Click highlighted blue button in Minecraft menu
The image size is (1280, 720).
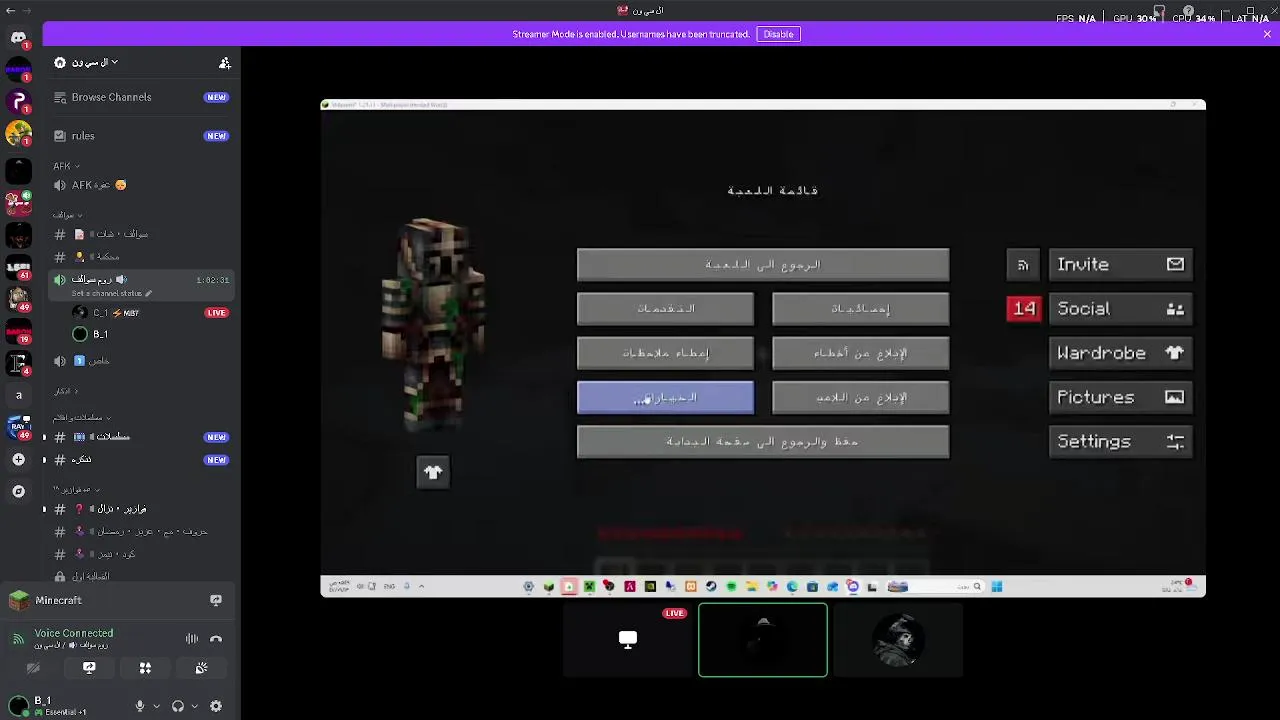pos(665,398)
